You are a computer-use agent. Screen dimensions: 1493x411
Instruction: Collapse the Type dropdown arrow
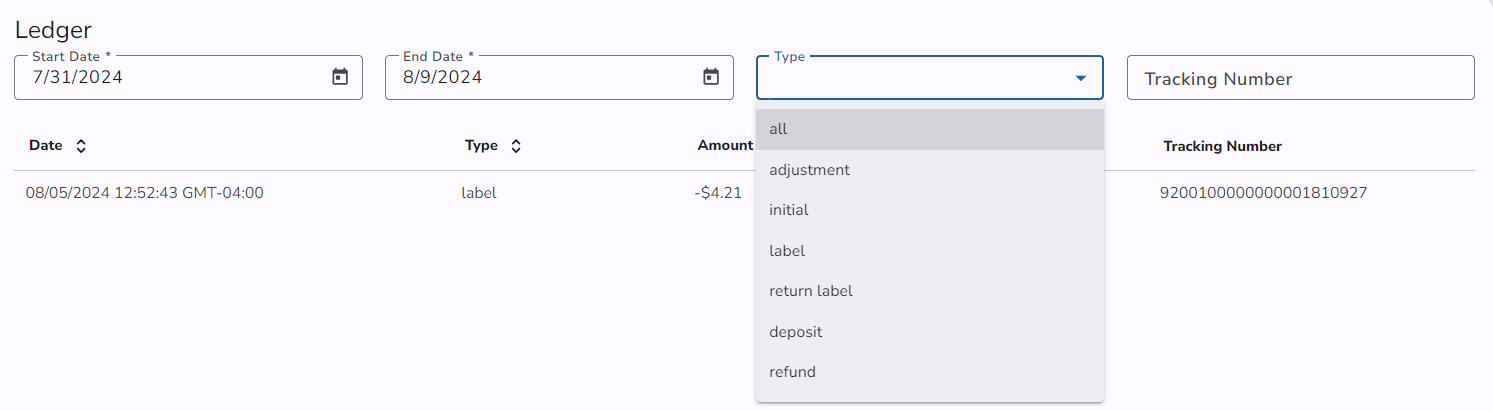(x=1080, y=78)
